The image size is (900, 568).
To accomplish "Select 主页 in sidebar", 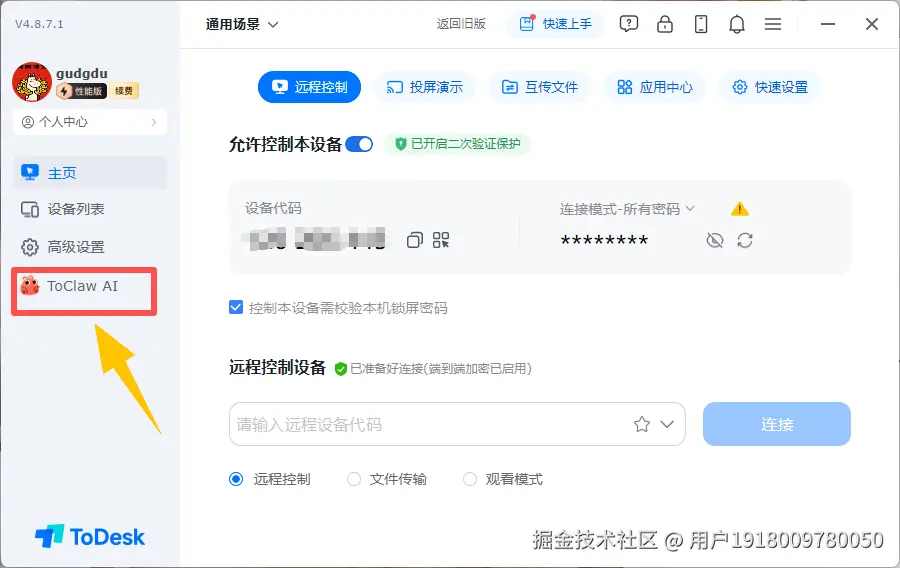I will click(x=90, y=173).
